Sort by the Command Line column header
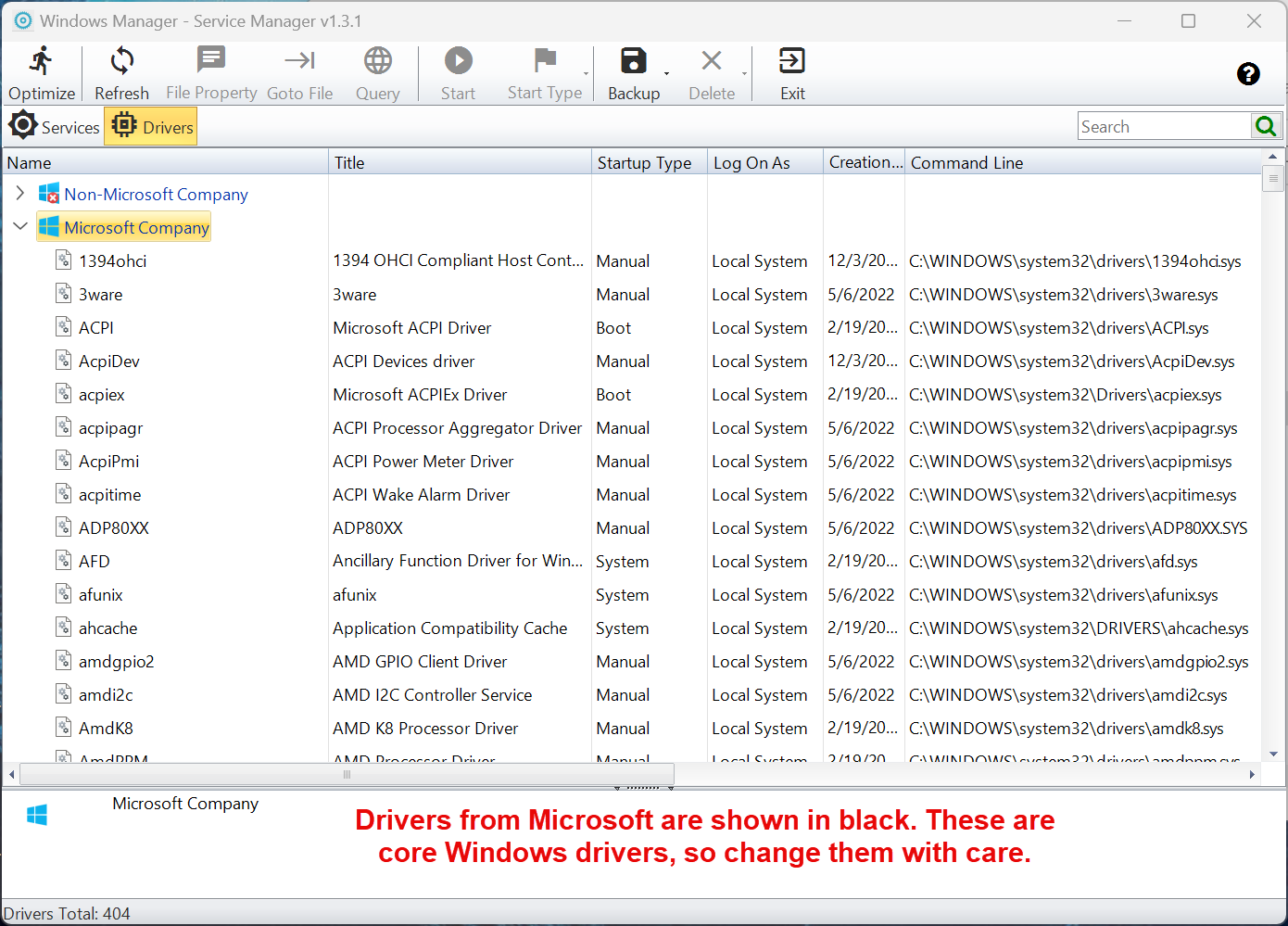This screenshot has width=1288, height=926. click(1082, 162)
